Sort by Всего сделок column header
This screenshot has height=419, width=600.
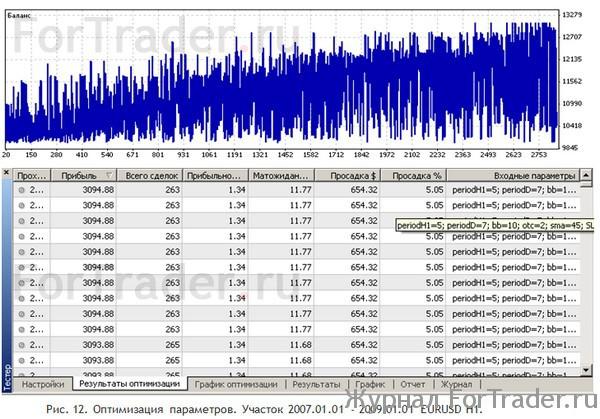(149, 176)
